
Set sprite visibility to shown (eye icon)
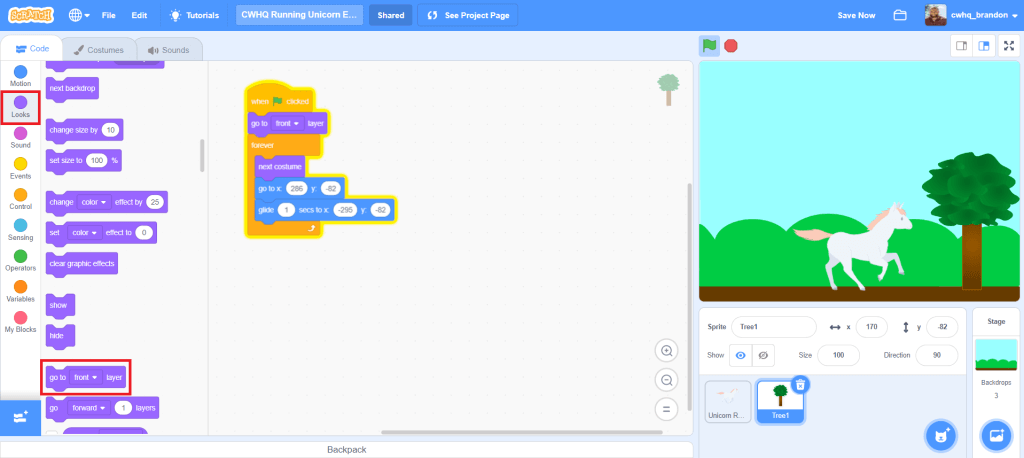pyautogui.click(x=741, y=356)
